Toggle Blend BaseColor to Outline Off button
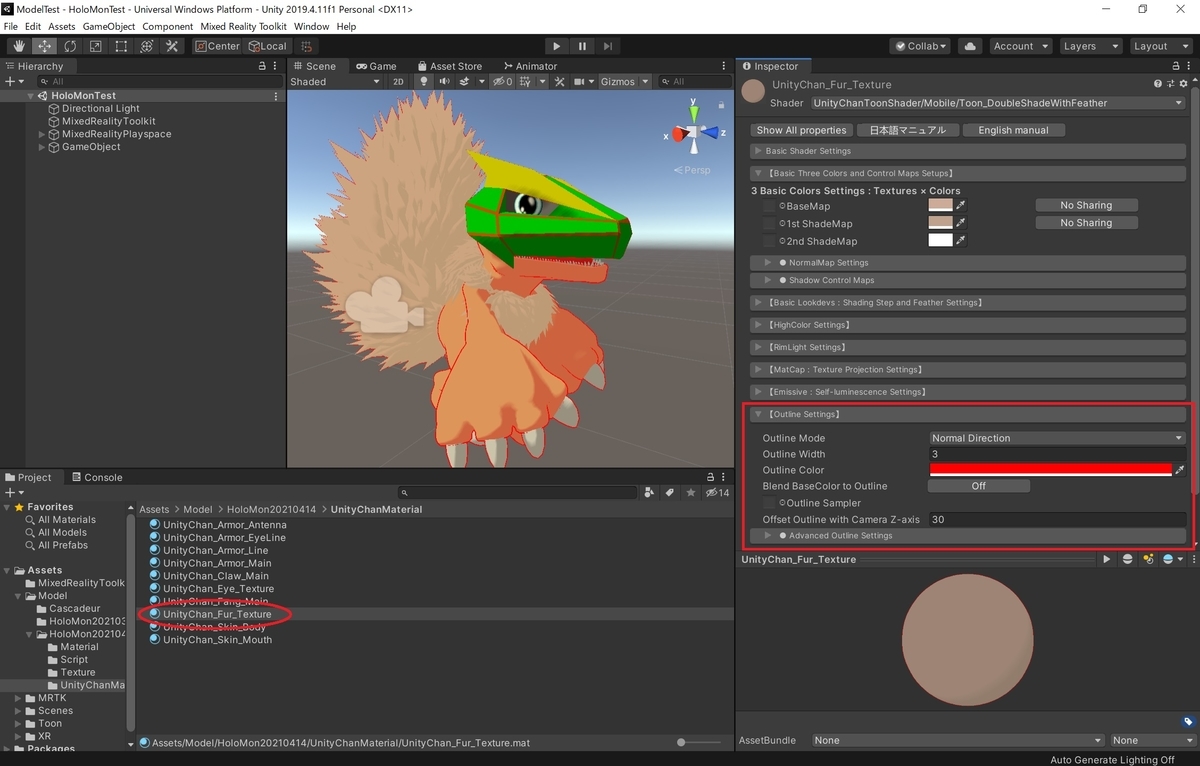 coord(978,486)
